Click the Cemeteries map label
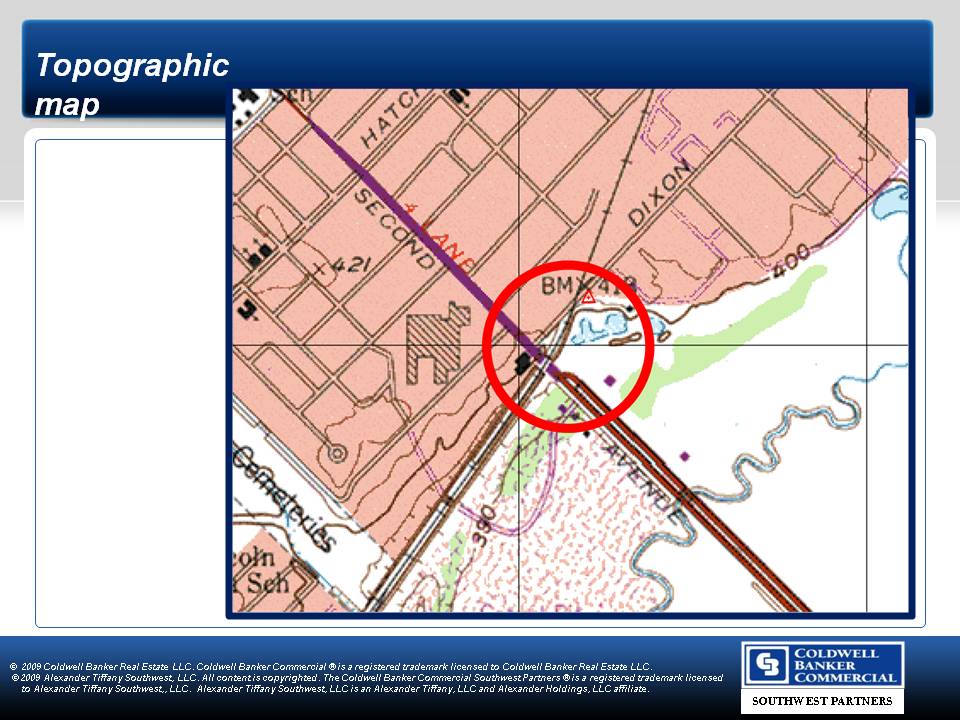Viewport: 960px width, 720px height. pos(282,499)
